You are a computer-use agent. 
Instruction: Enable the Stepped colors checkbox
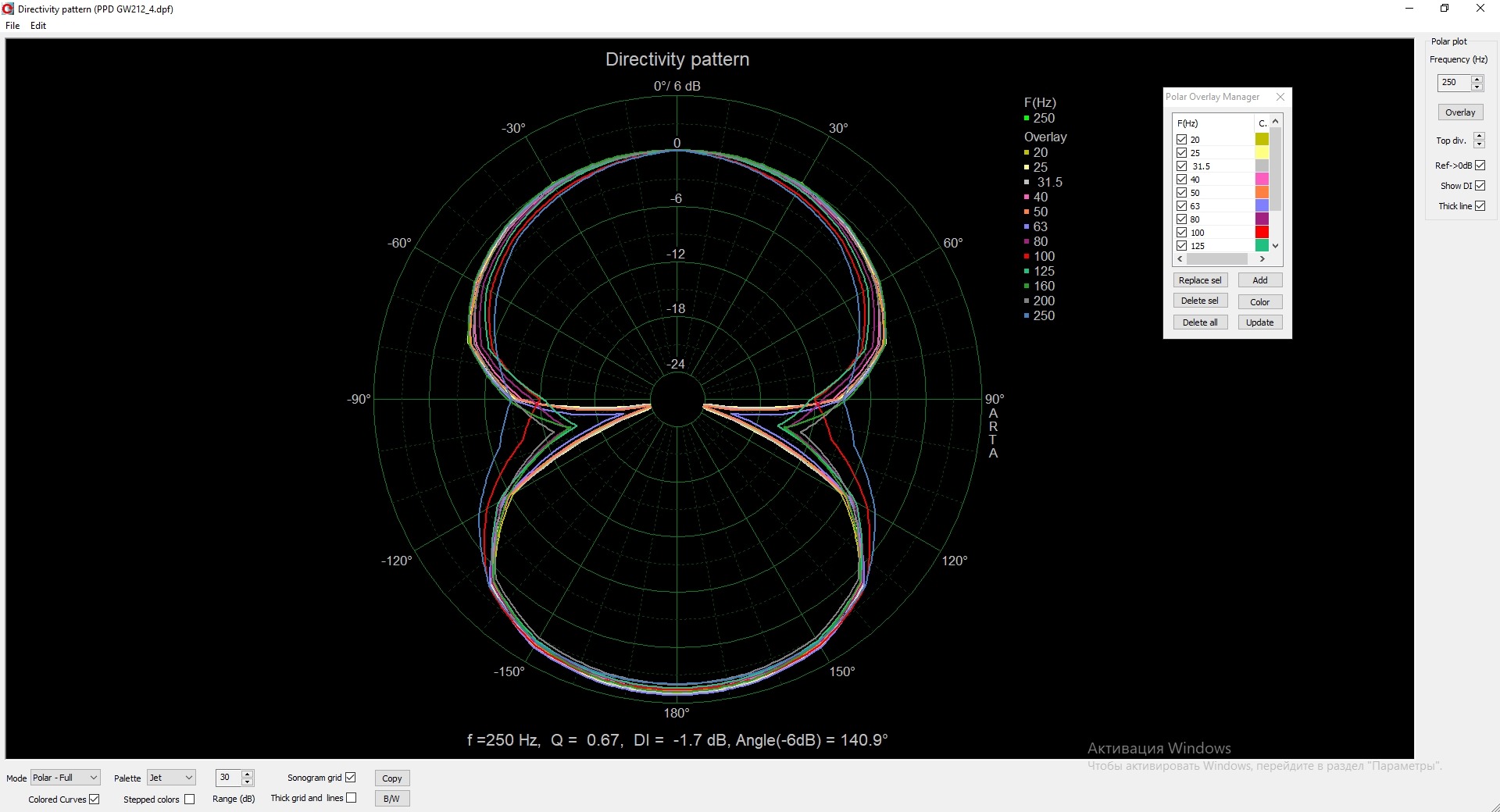pos(189,799)
